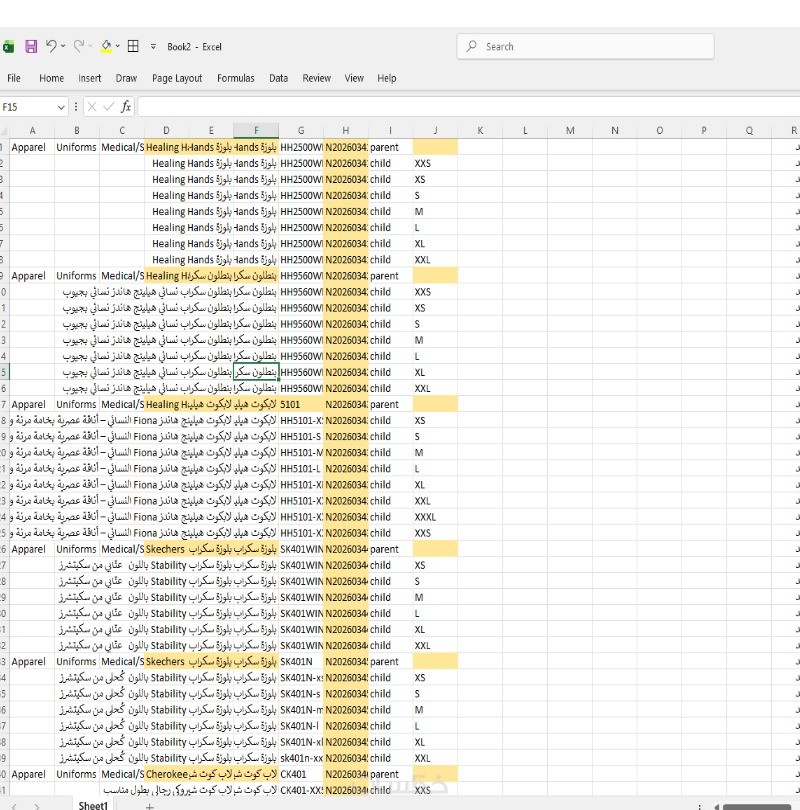This screenshot has width=800, height=810.
Task: Select the cell containing HH5101-L
Action: [301, 469]
